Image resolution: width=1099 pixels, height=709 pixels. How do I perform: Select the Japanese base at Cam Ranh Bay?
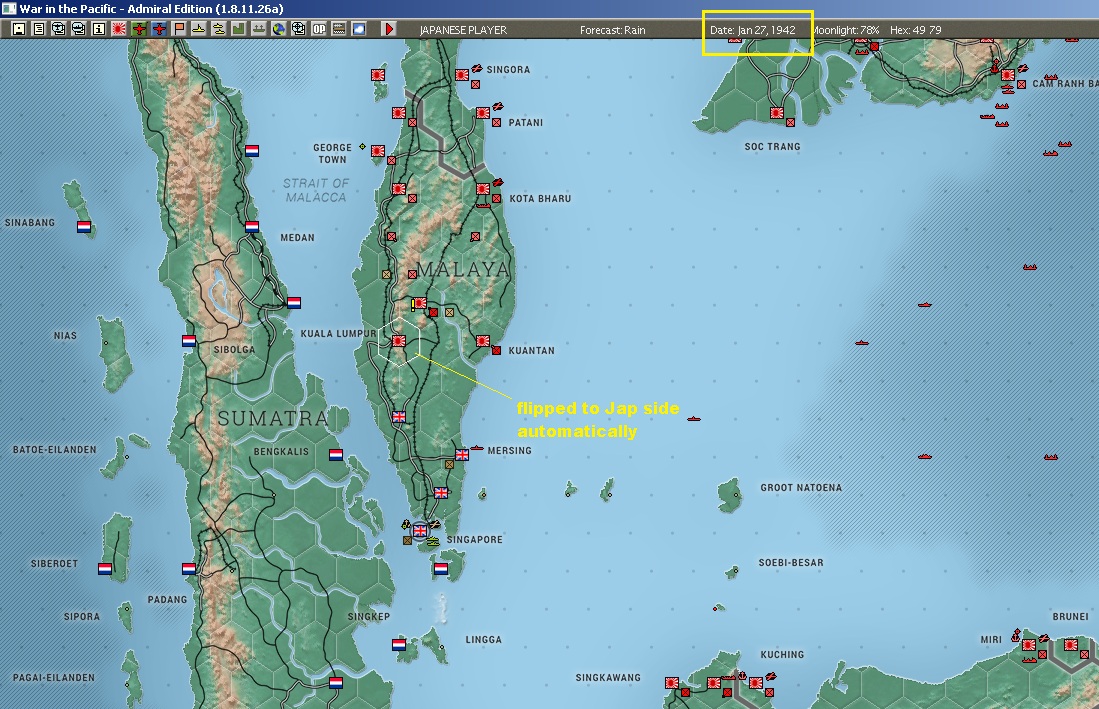(x=1008, y=75)
